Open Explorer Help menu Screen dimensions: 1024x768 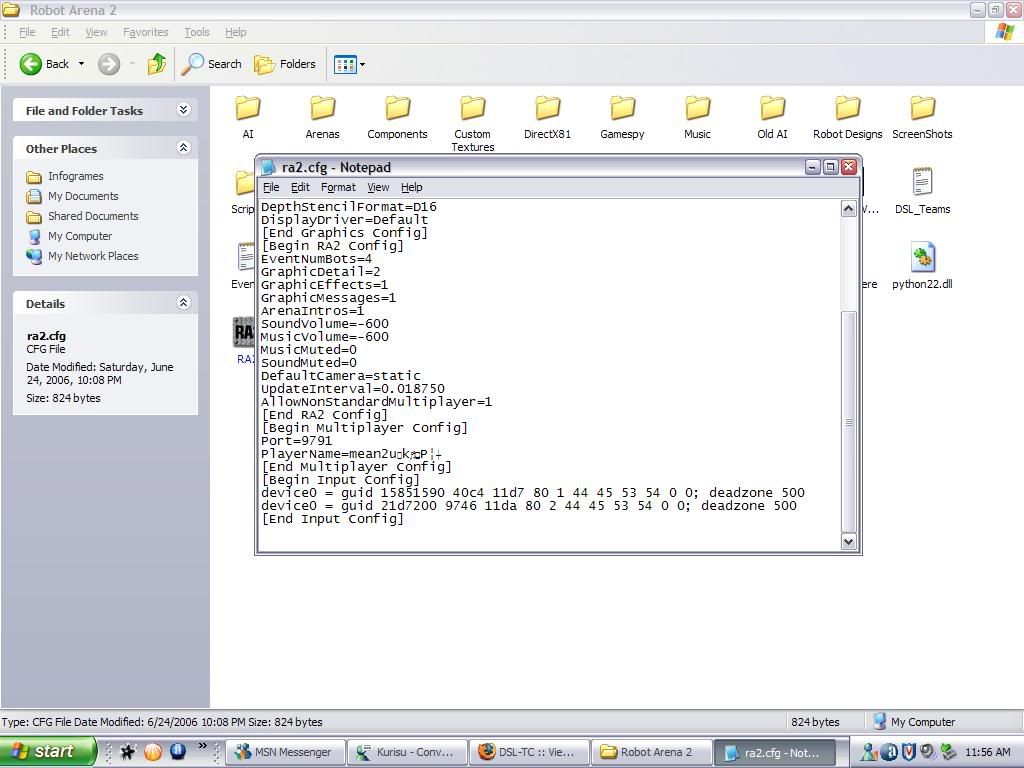tap(236, 32)
